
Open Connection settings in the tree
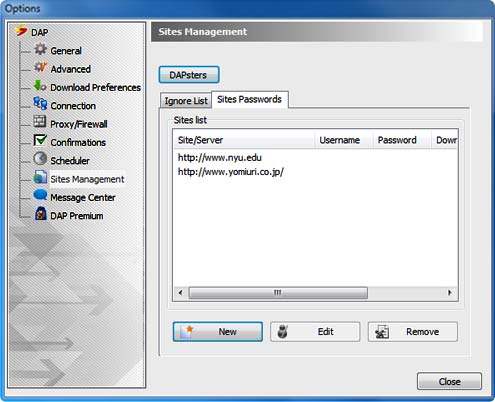coord(73,106)
